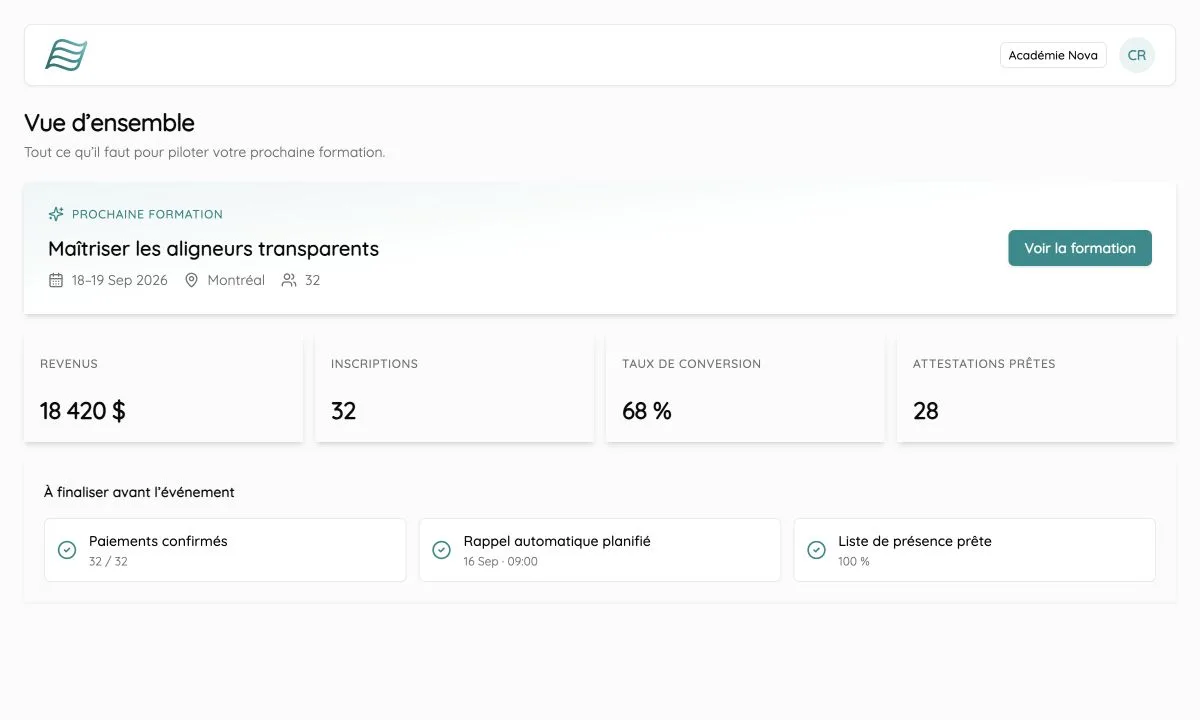Viewport: 1200px width, 720px height.
Task: Click the checkmark icon for Liste de présence prête
Action: point(816,550)
